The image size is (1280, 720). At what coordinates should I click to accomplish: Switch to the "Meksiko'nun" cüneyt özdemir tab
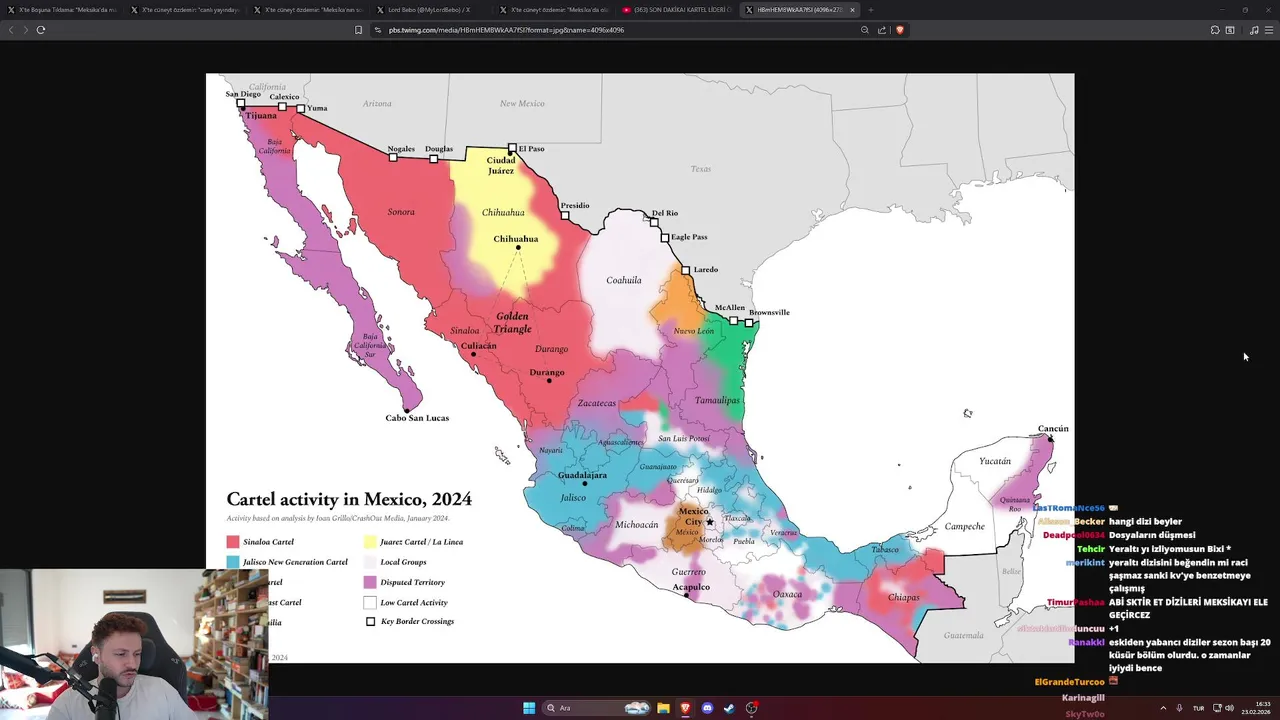[309, 10]
